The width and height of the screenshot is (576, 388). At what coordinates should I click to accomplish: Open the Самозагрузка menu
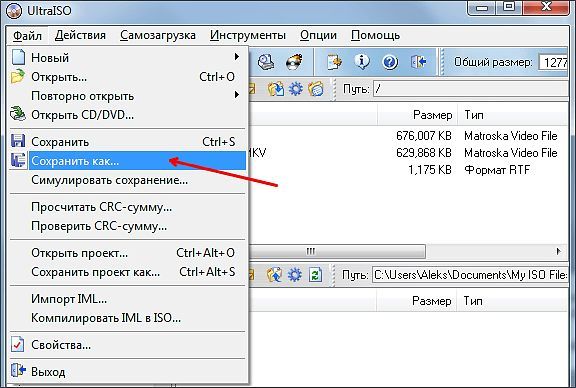click(x=158, y=35)
